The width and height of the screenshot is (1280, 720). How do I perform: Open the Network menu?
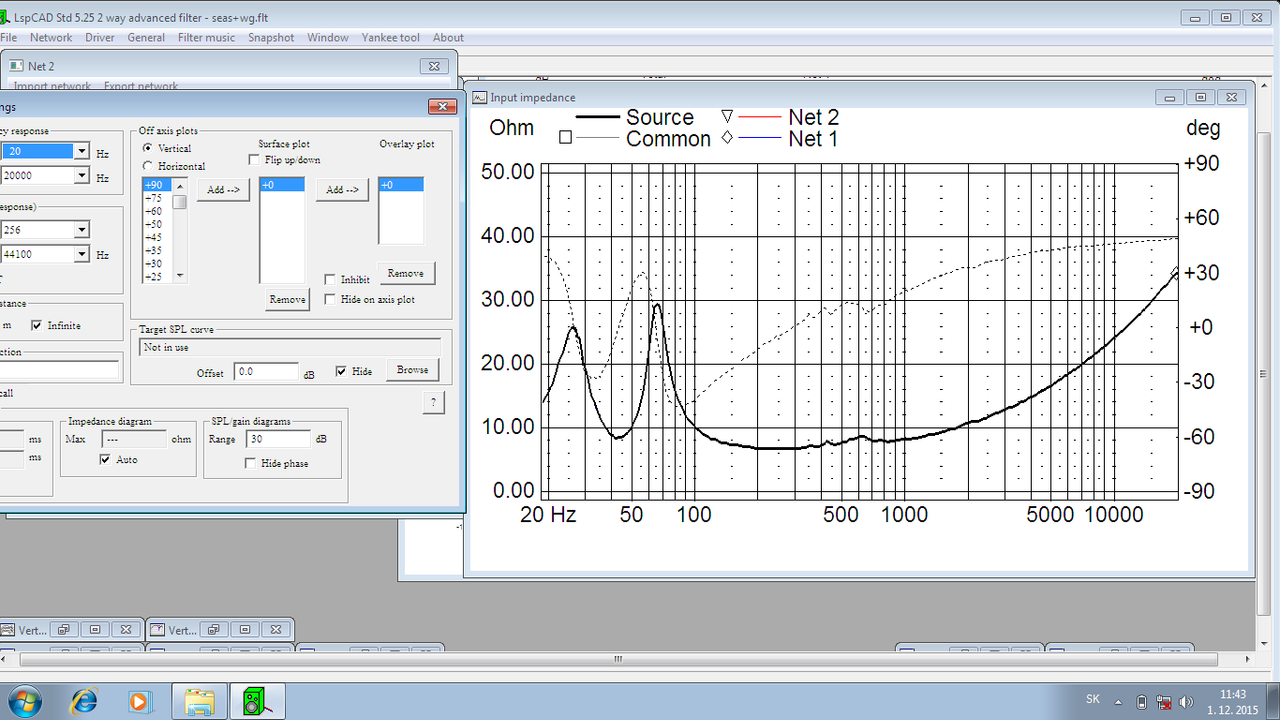click(51, 38)
